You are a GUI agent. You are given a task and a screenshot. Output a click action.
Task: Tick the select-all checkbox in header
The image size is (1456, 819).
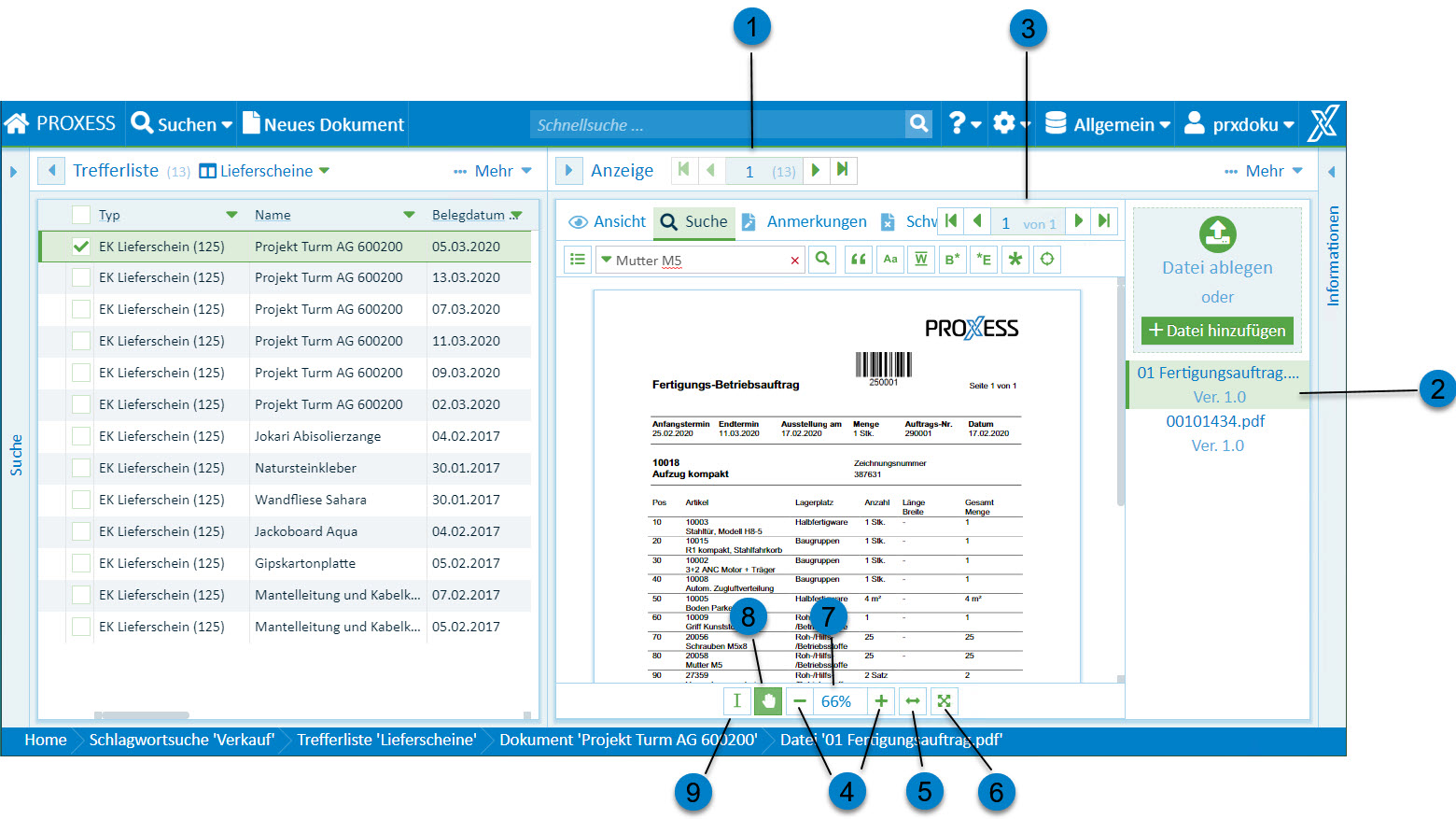pyautogui.click(x=81, y=215)
